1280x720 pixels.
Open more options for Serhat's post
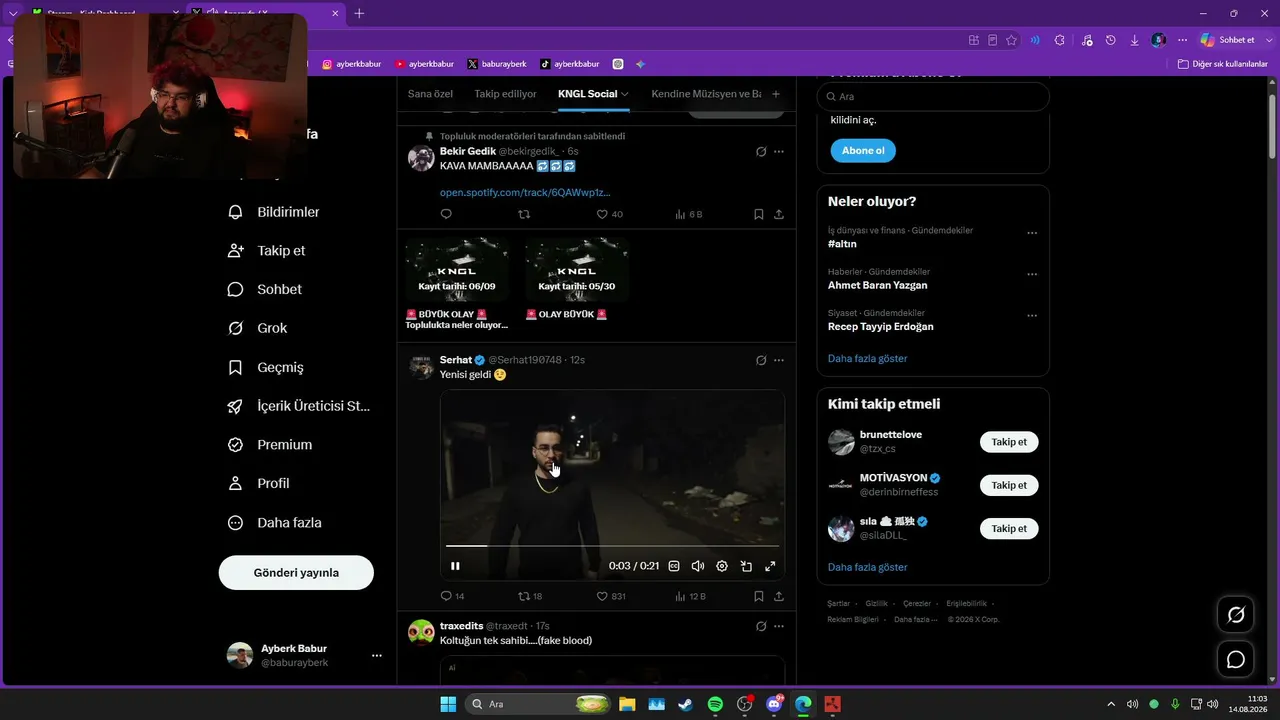pyautogui.click(x=779, y=360)
